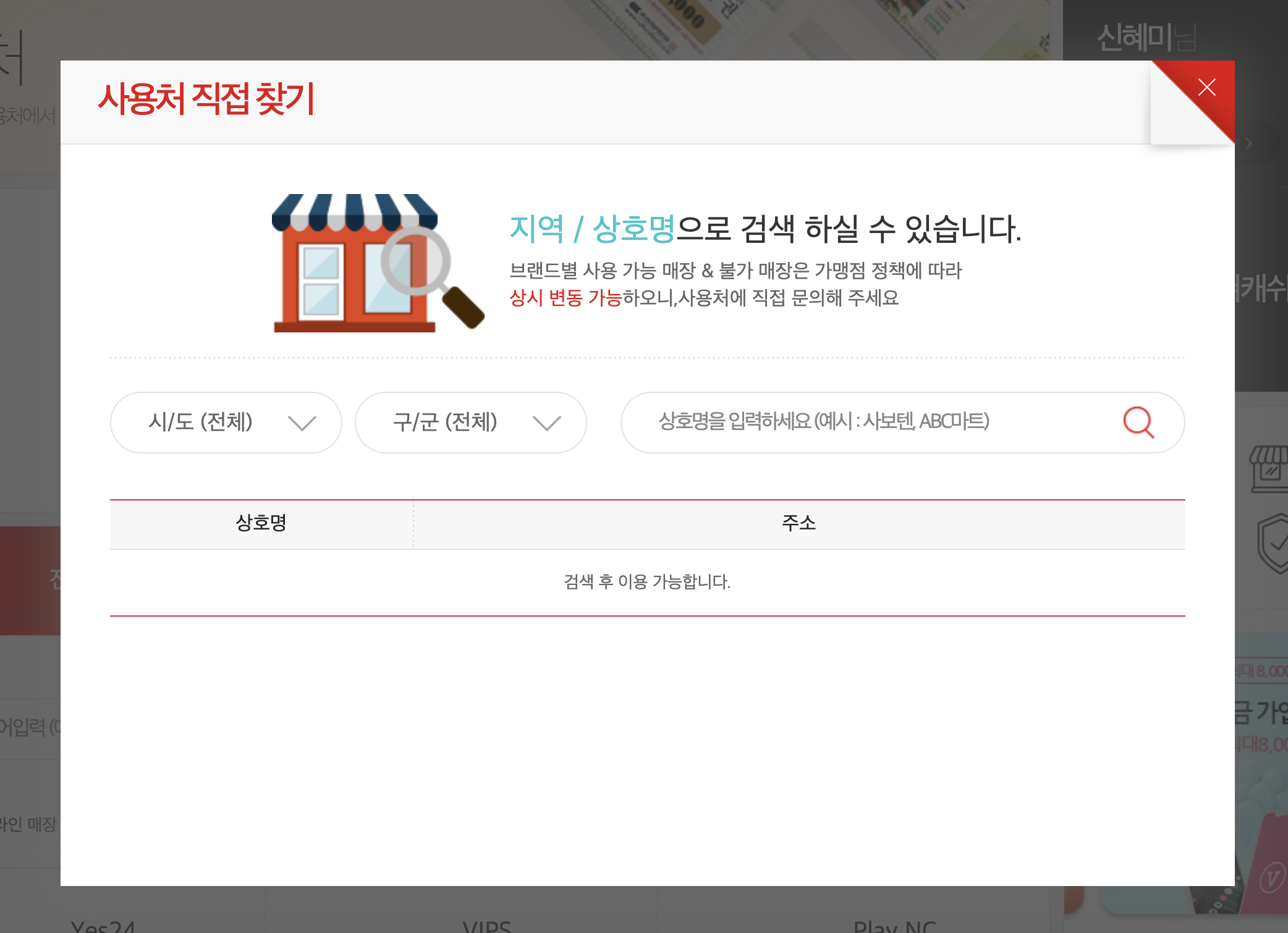Click the red magnifier search icon
The width and height of the screenshot is (1288, 933).
(1139, 423)
